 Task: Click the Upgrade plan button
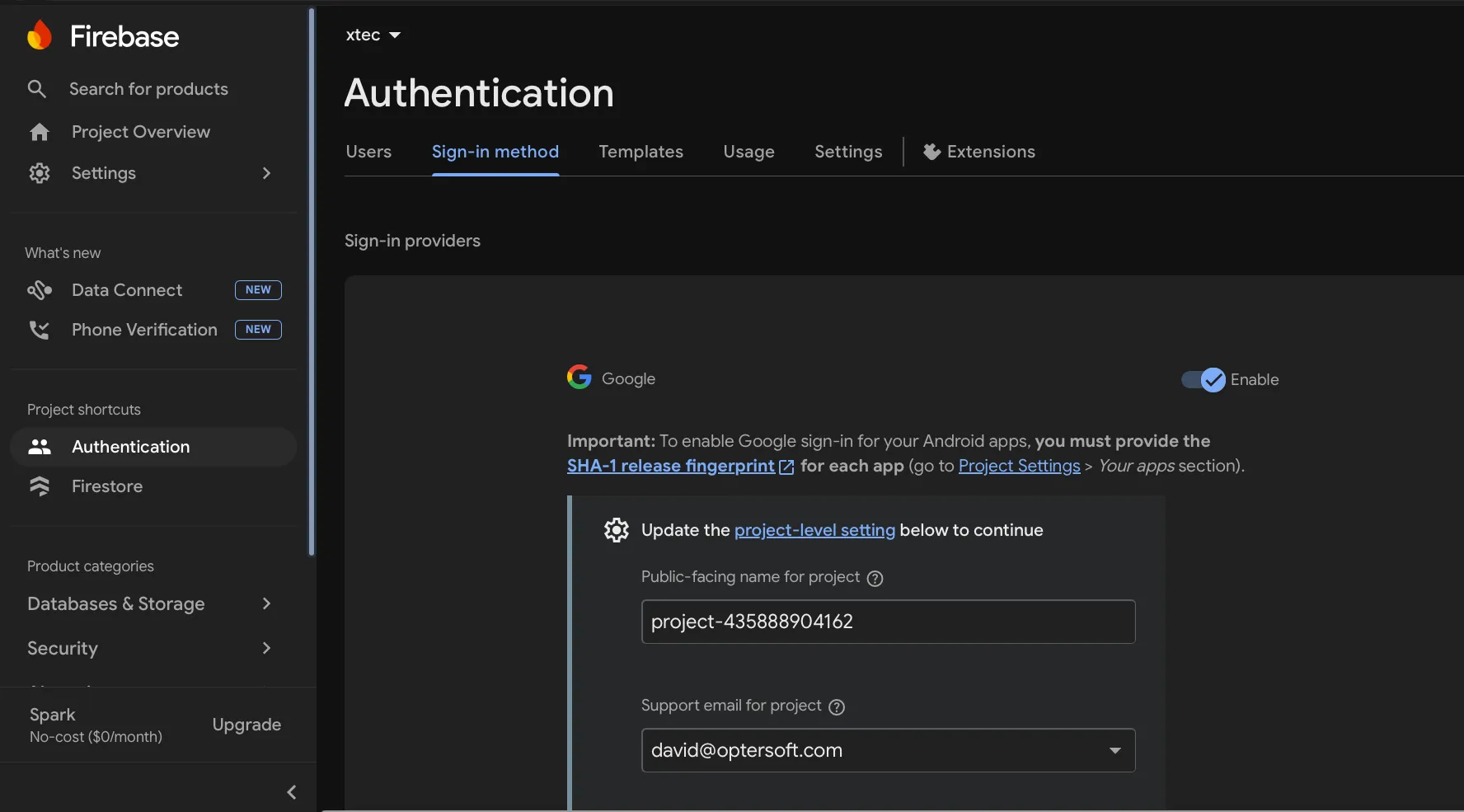click(x=246, y=725)
